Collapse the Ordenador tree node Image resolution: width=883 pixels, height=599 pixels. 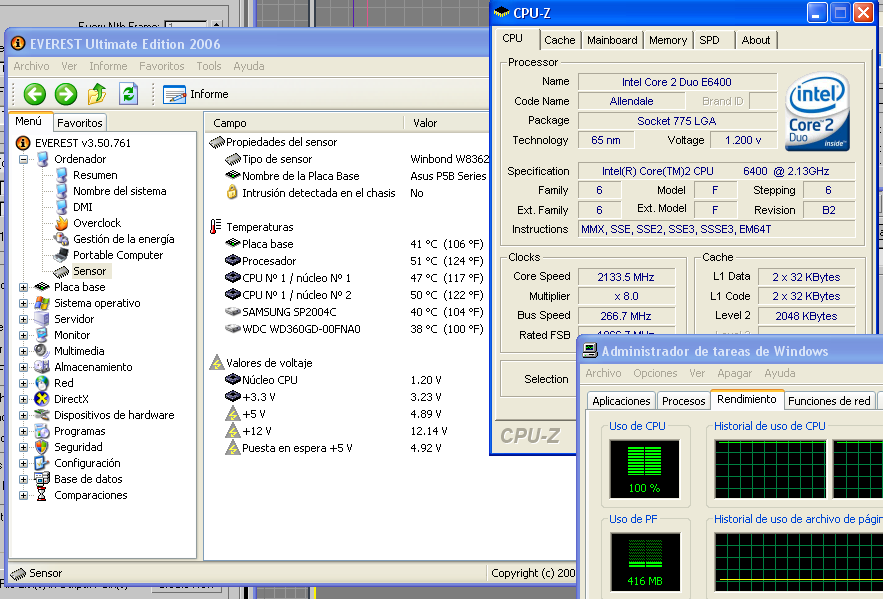pos(23,159)
